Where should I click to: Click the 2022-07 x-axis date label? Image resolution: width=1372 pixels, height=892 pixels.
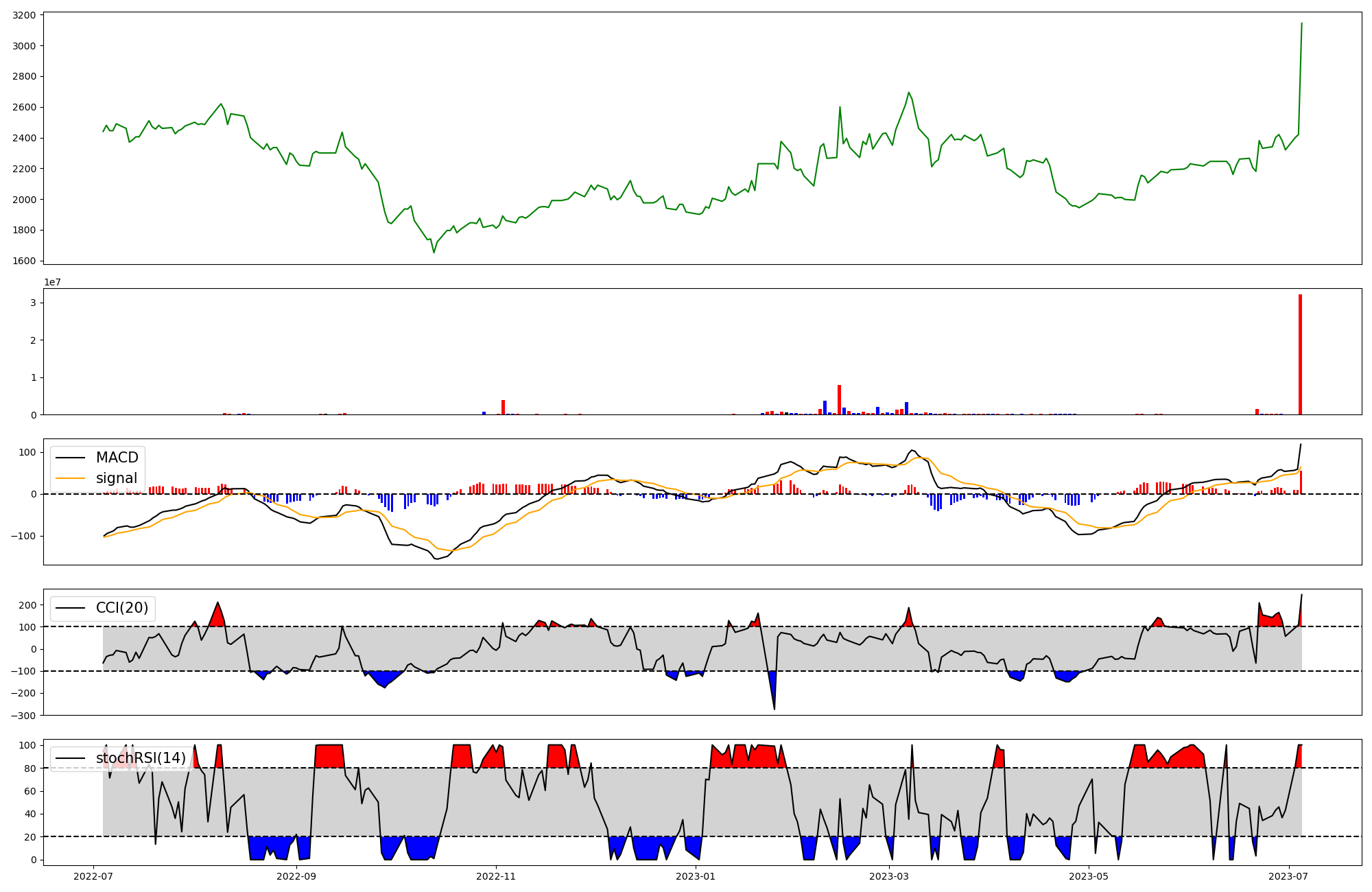coord(93,876)
